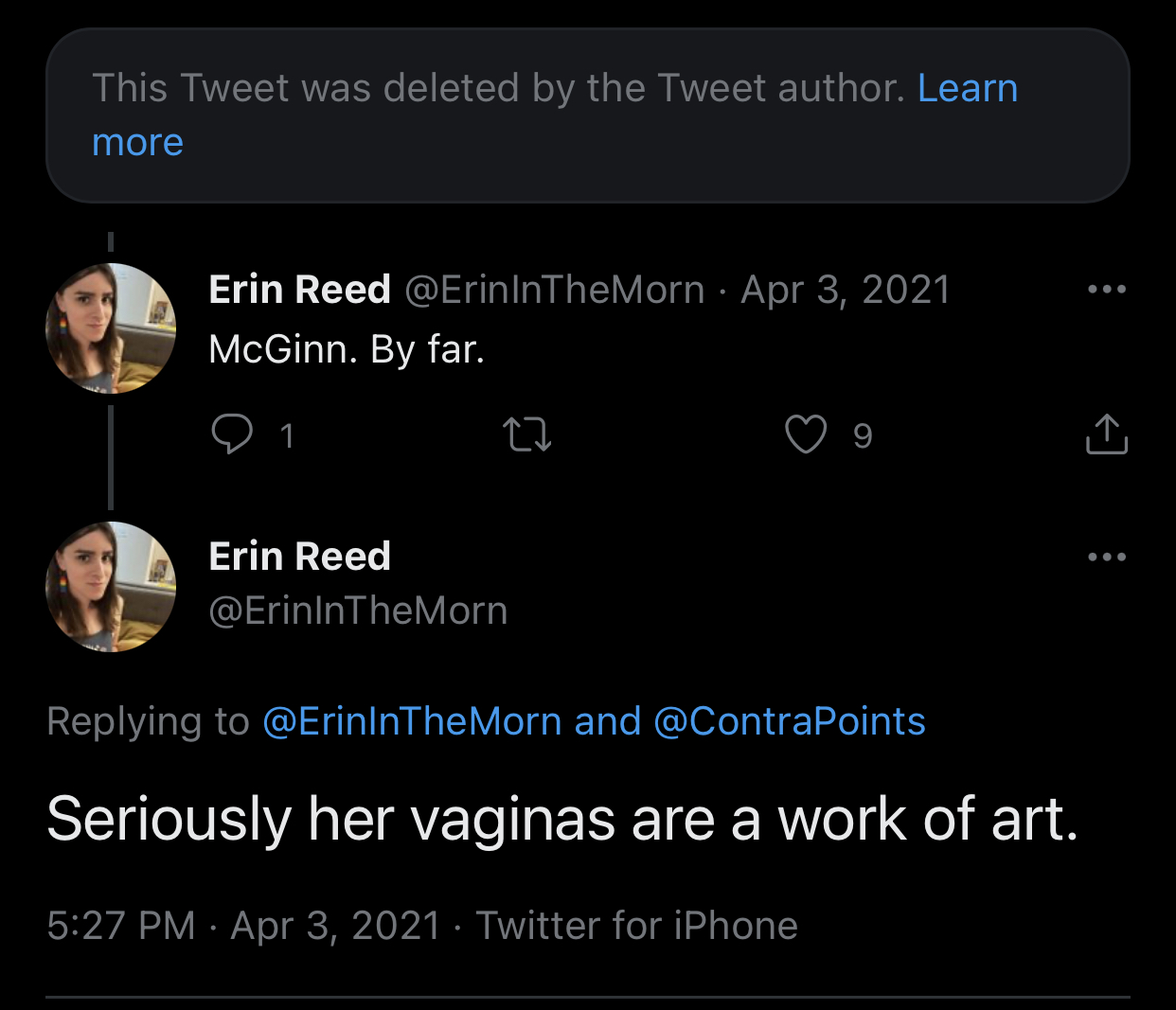This screenshot has width=1176, height=1010.
Task: Click the 5:27 PM timestamp of main tweet
Action: 121,926
